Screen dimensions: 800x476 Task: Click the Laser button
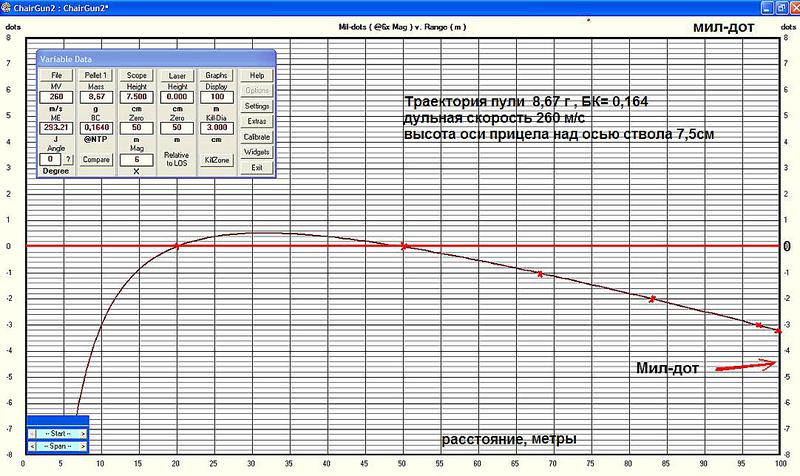(176, 75)
